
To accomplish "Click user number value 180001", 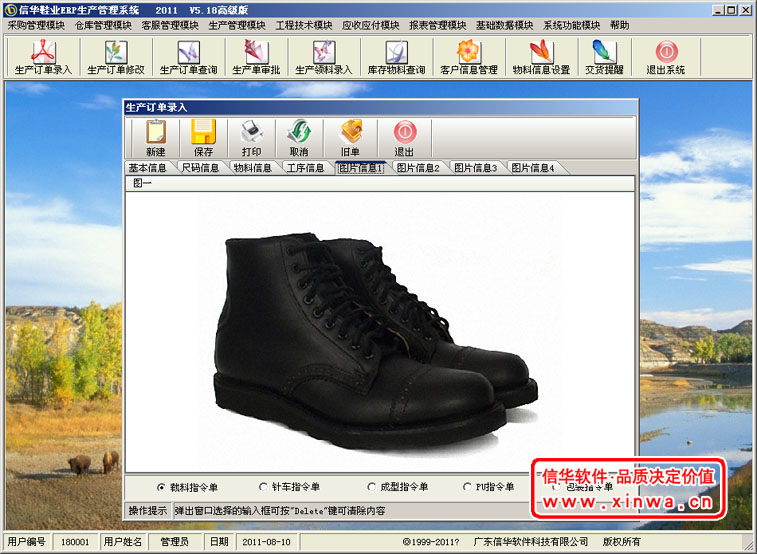I will [75, 542].
